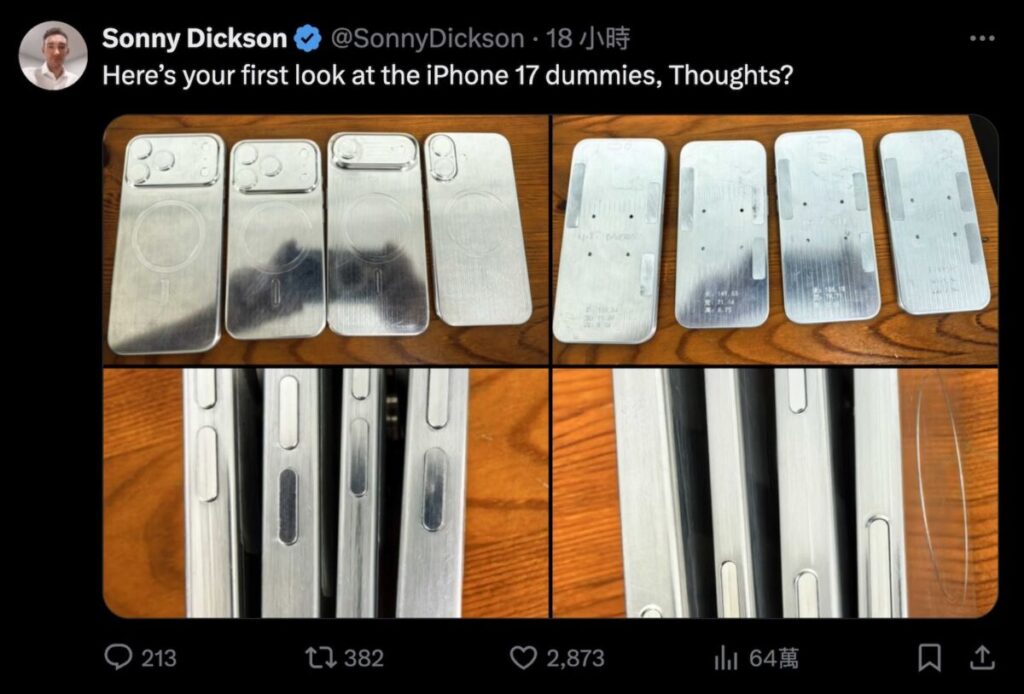Open the Sonny Dickson display name link
1024x694 pixels.
click(x=195, y=39)
